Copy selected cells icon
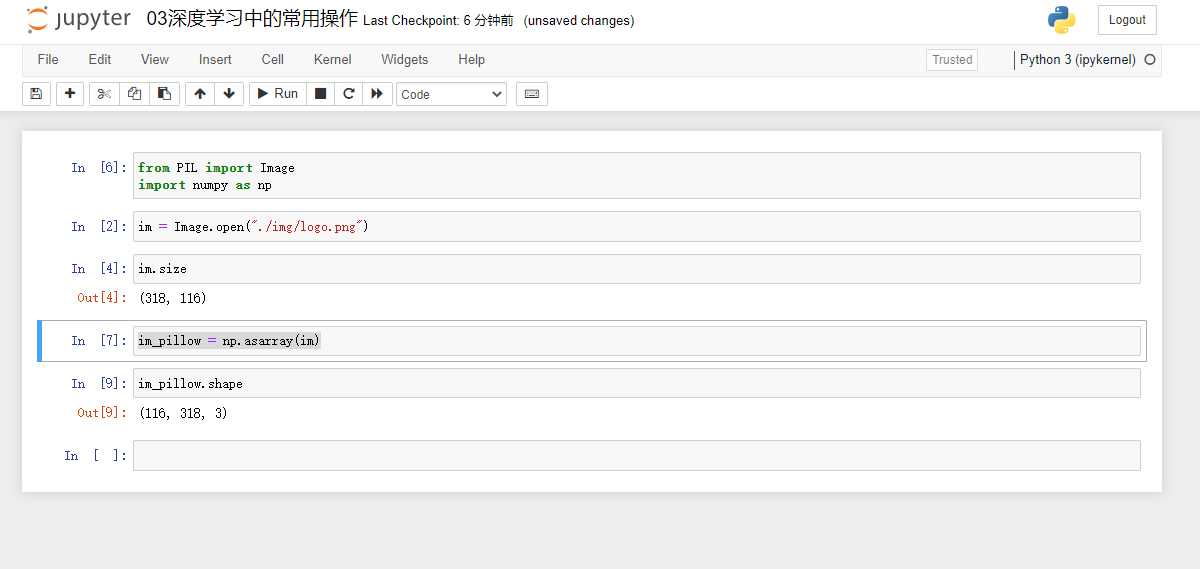 point(134,94)
